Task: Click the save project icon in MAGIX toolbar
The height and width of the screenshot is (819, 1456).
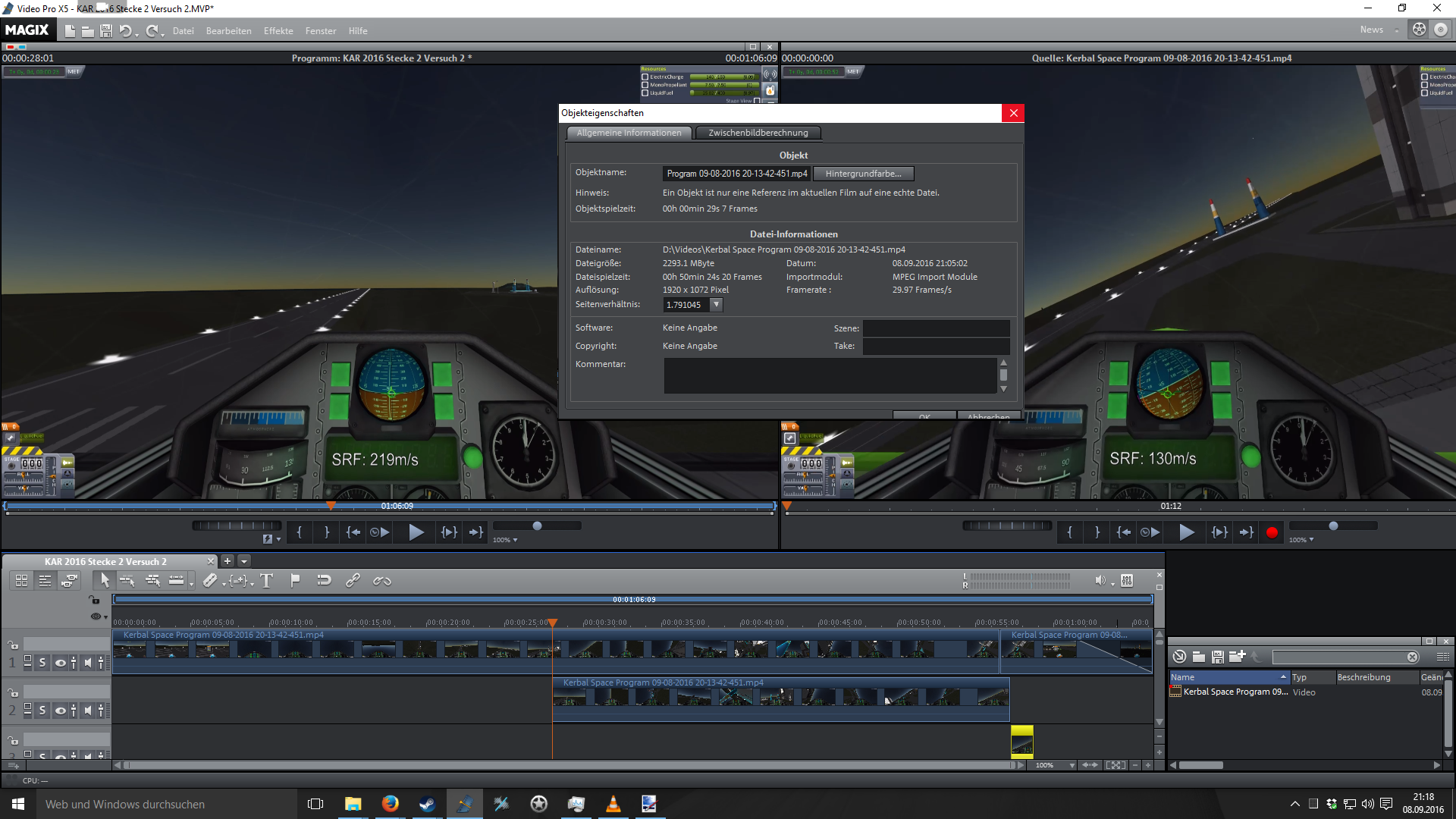Action: pos(106,31)
